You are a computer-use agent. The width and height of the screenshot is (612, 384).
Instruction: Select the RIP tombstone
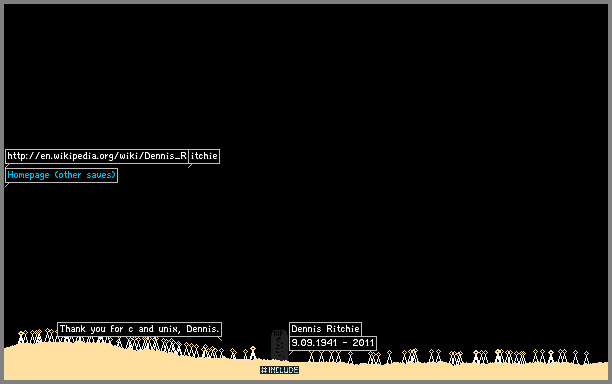(x=279, y=345)
